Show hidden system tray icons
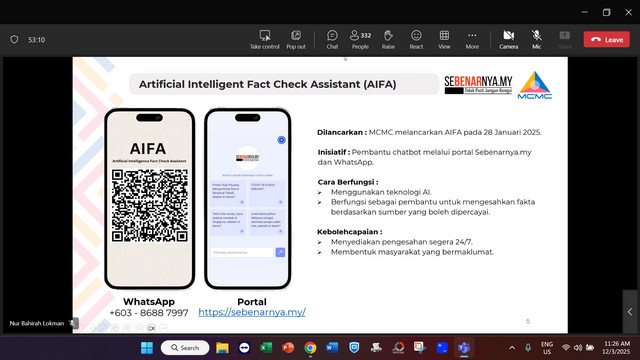 pos(512,348)
